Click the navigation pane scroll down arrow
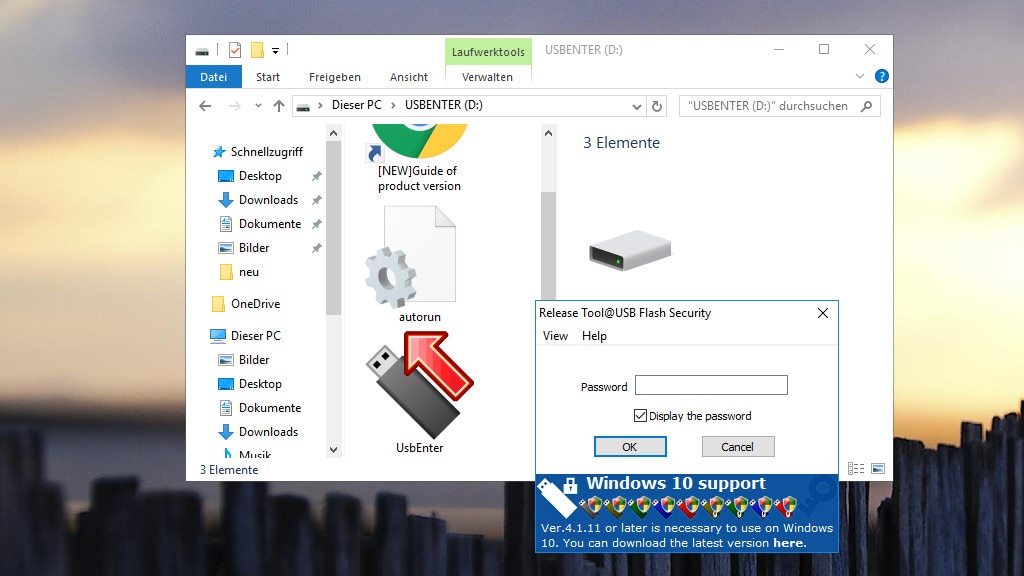This screenshot has height=576, width=1024. [334, 449]
